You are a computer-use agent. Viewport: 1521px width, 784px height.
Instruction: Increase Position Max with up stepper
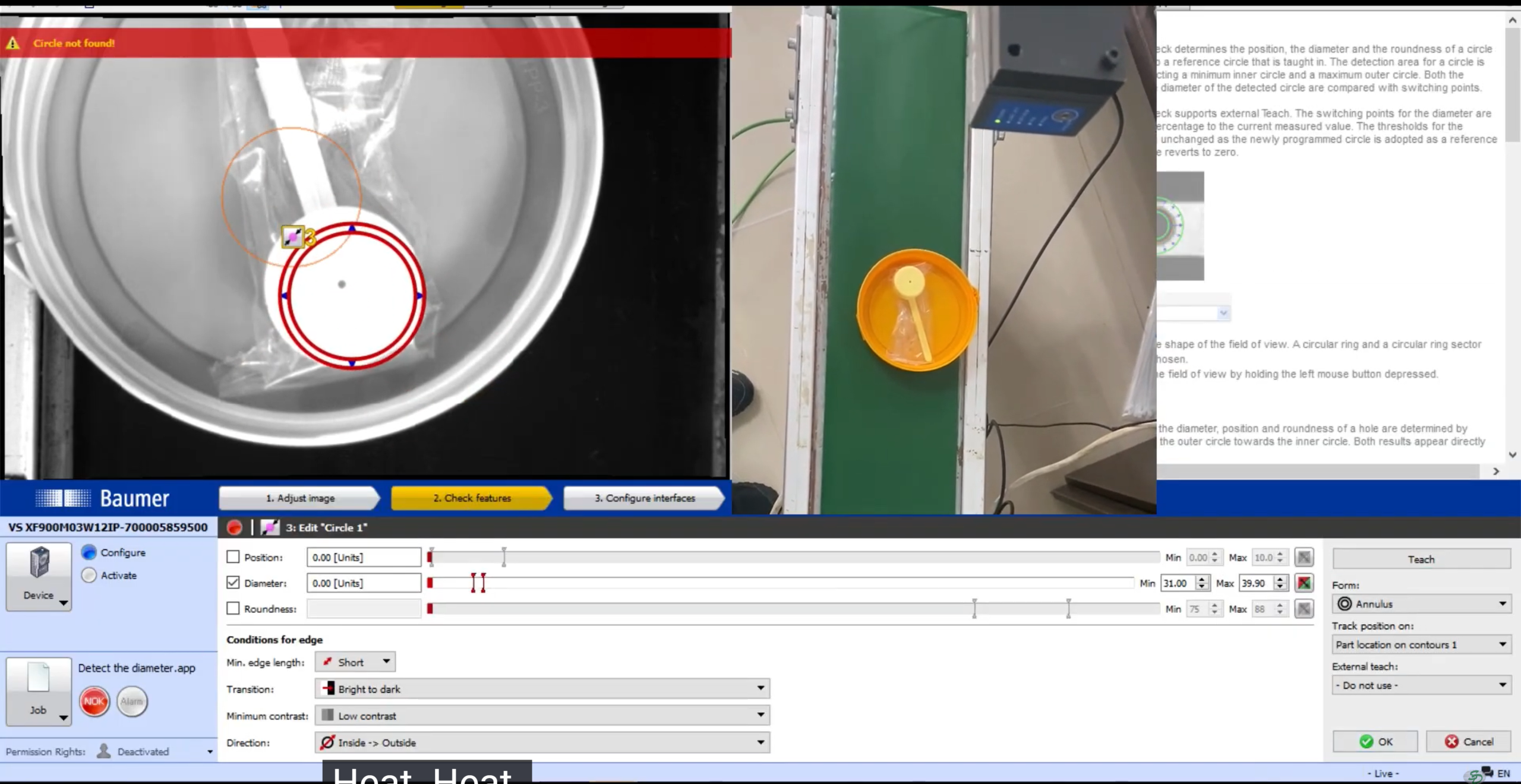click(x=1280, y=553)
